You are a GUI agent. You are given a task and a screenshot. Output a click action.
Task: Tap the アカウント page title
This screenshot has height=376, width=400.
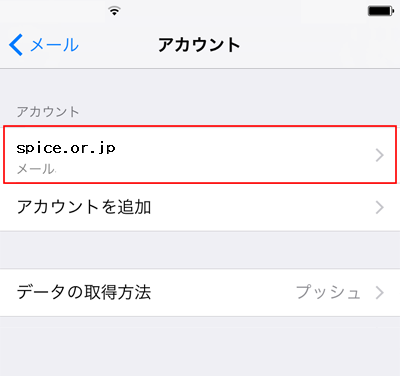(199, 45)
